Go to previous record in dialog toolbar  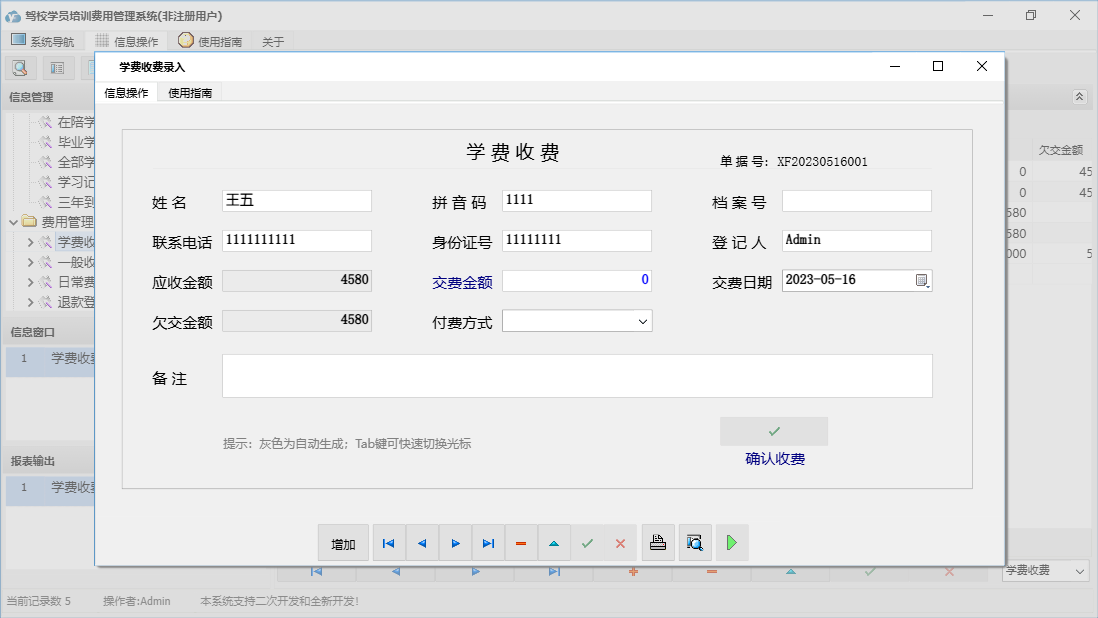point(422,543)
